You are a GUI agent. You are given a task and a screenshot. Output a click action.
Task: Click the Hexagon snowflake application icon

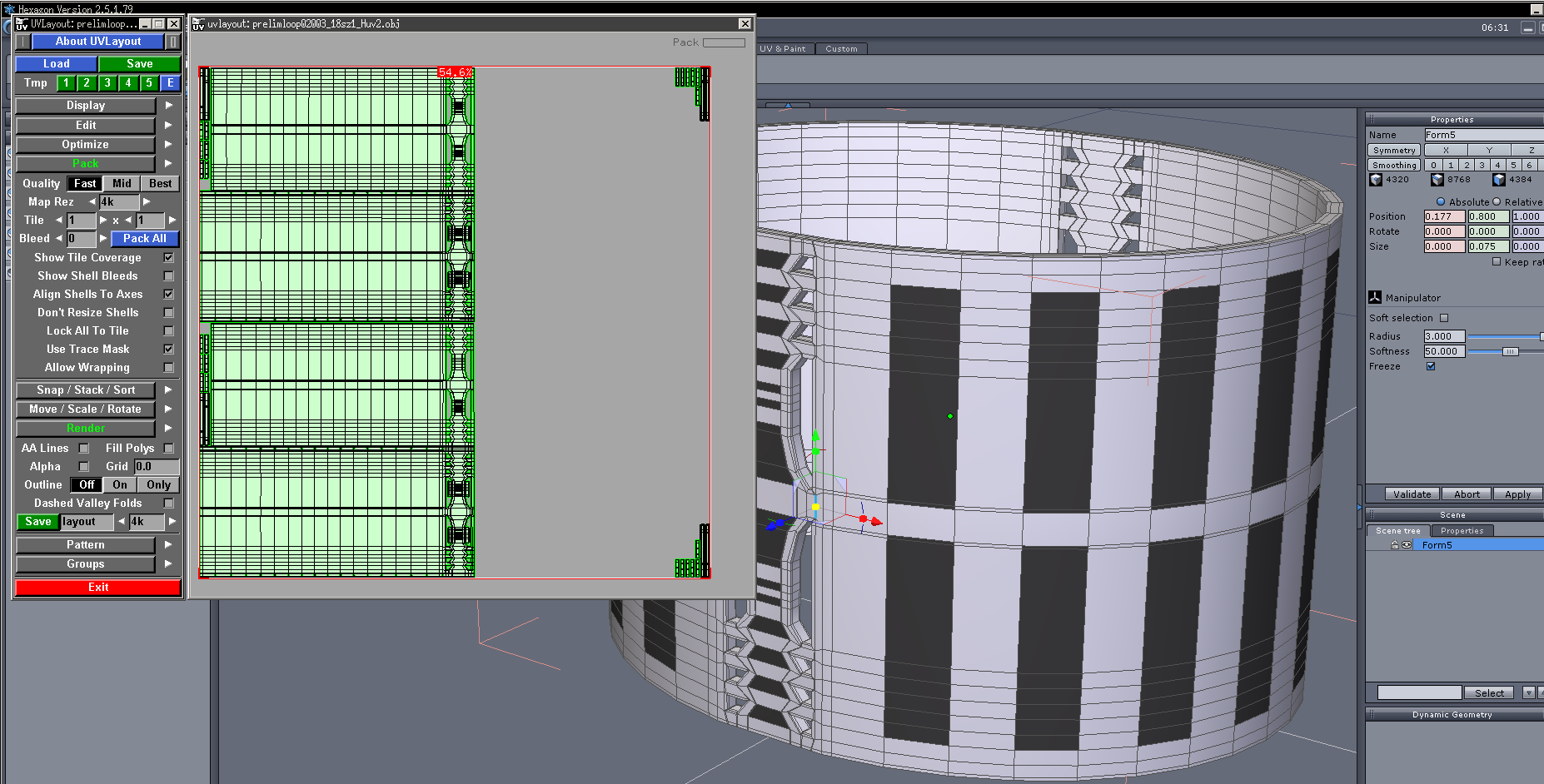click(x=9, y=9)
